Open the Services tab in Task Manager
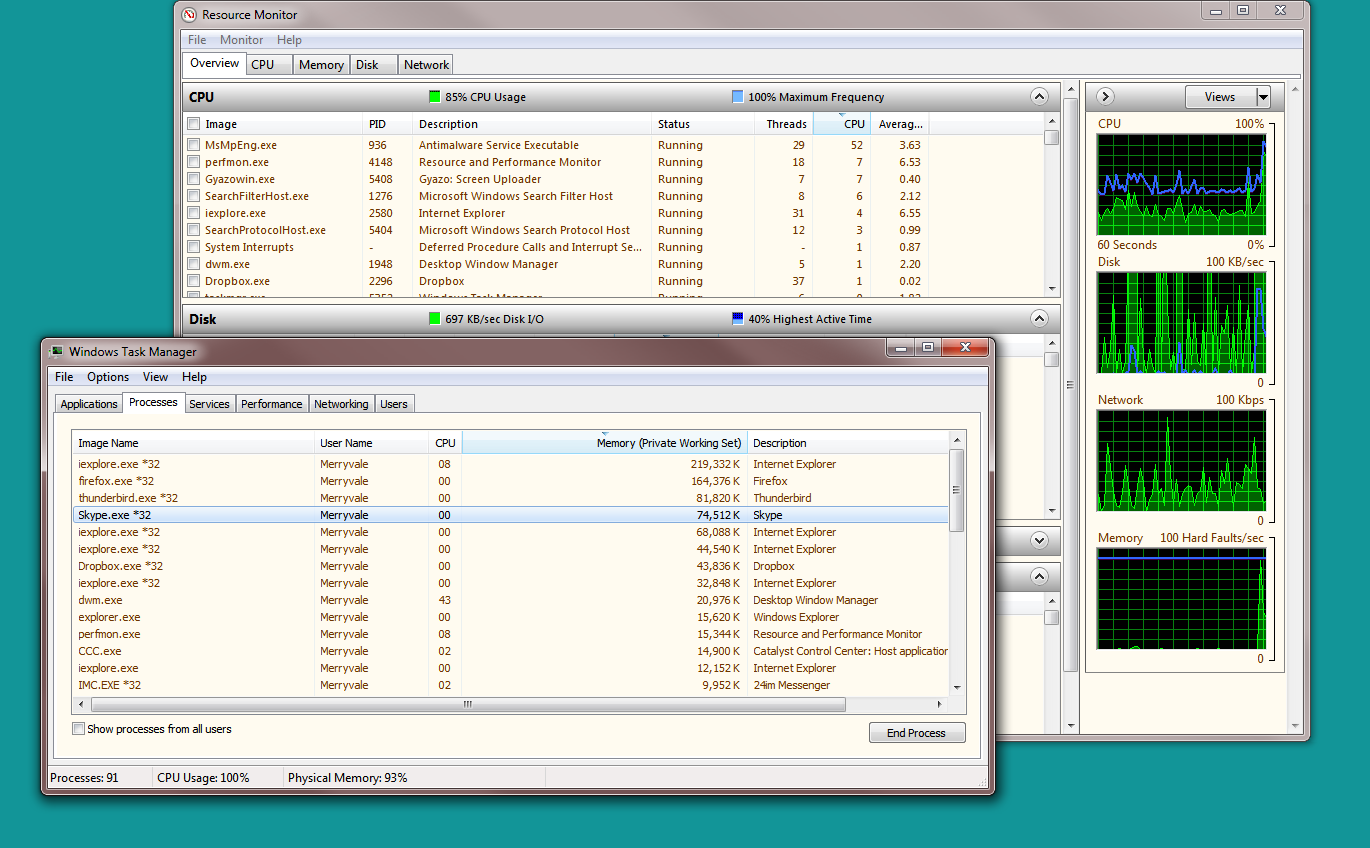 pyautogui.click(x=209, y=404)
